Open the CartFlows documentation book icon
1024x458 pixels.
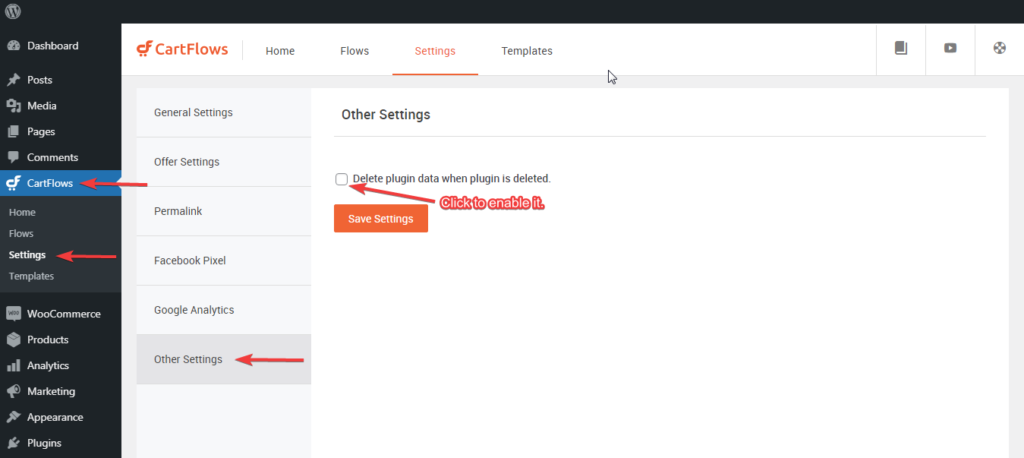click(x=901, y=48)
